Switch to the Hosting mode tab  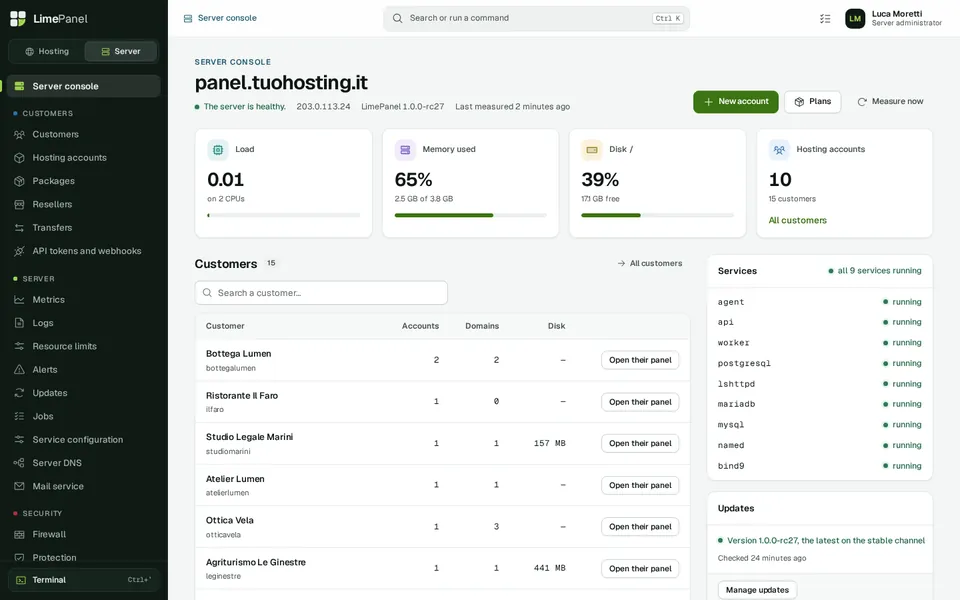(47, 51)
